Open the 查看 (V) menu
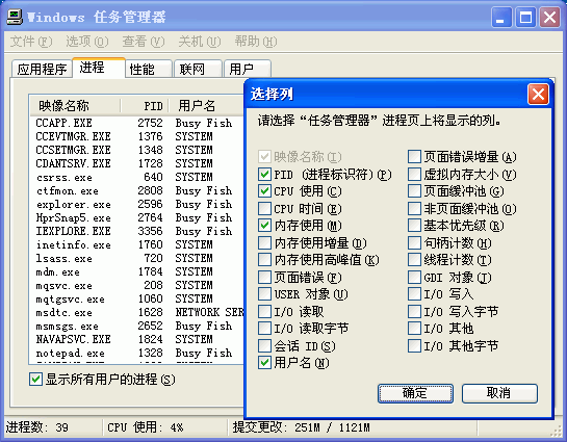This screenshot has height=442, width=567. 143,42
